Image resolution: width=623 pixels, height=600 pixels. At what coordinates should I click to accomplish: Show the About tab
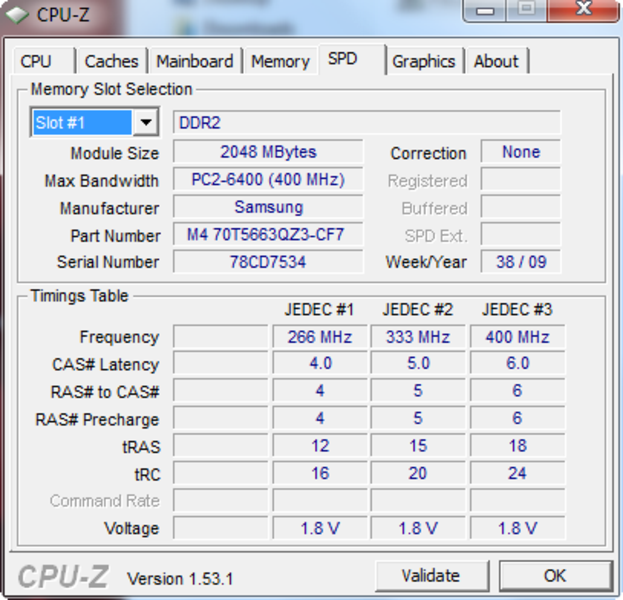tap(497, 62)
